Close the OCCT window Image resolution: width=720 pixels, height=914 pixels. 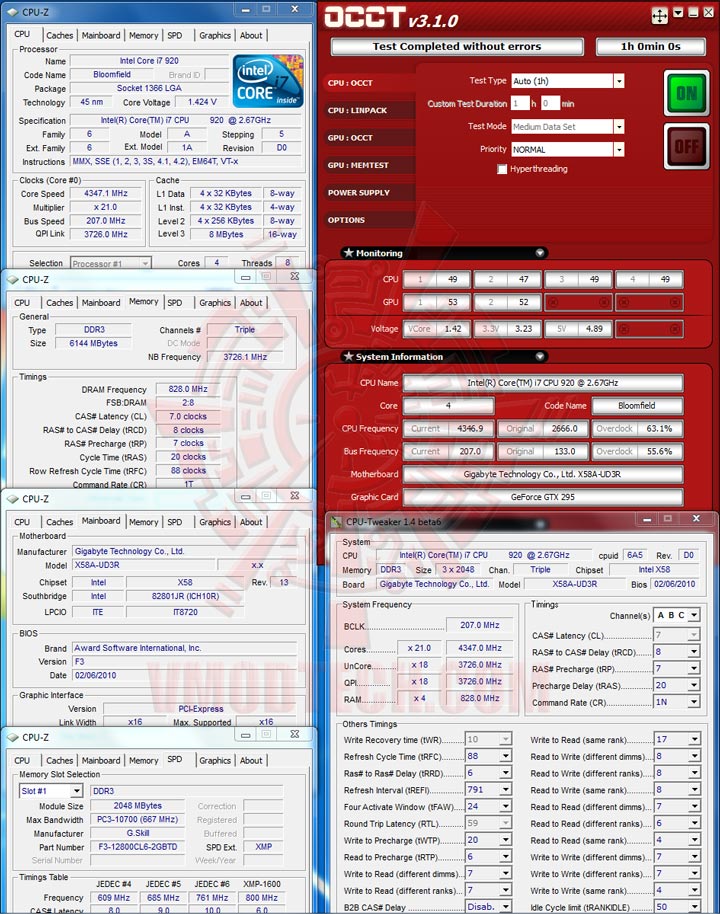[708, 13]
